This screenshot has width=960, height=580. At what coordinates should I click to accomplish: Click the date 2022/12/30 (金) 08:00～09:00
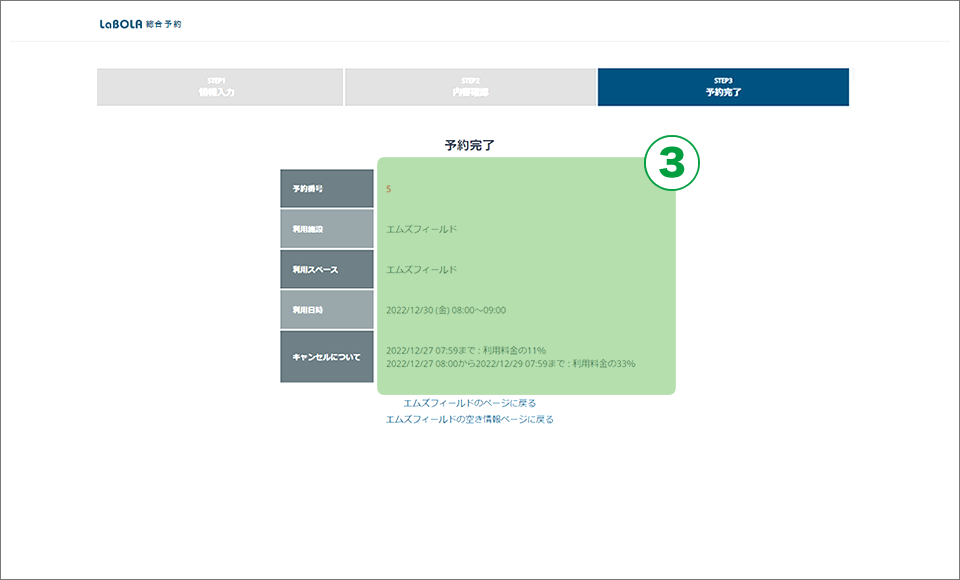pos(445,310)
